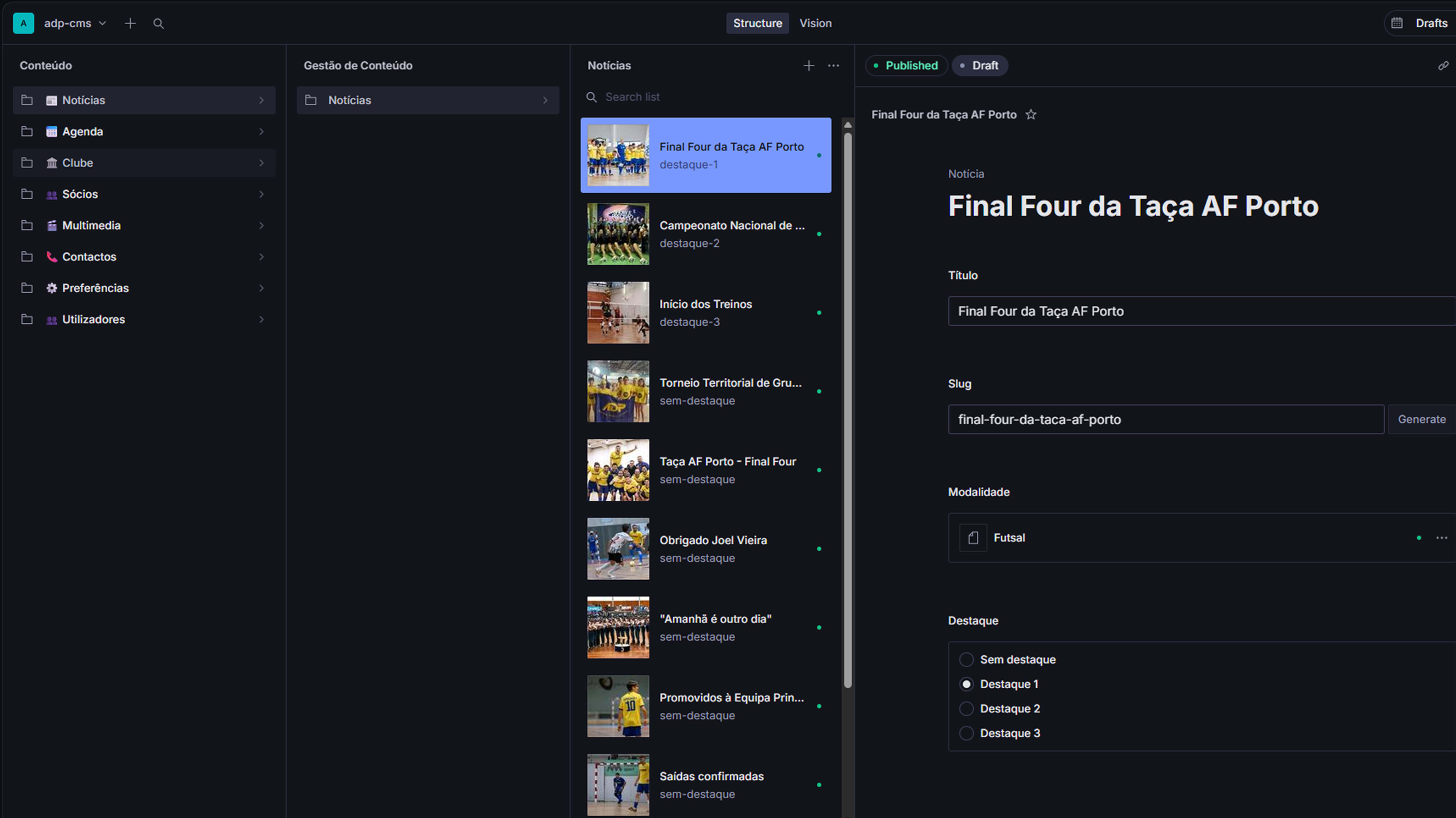
Task: Open Contactos in Conteúdo pane
Action: click(x=144, y=257)
